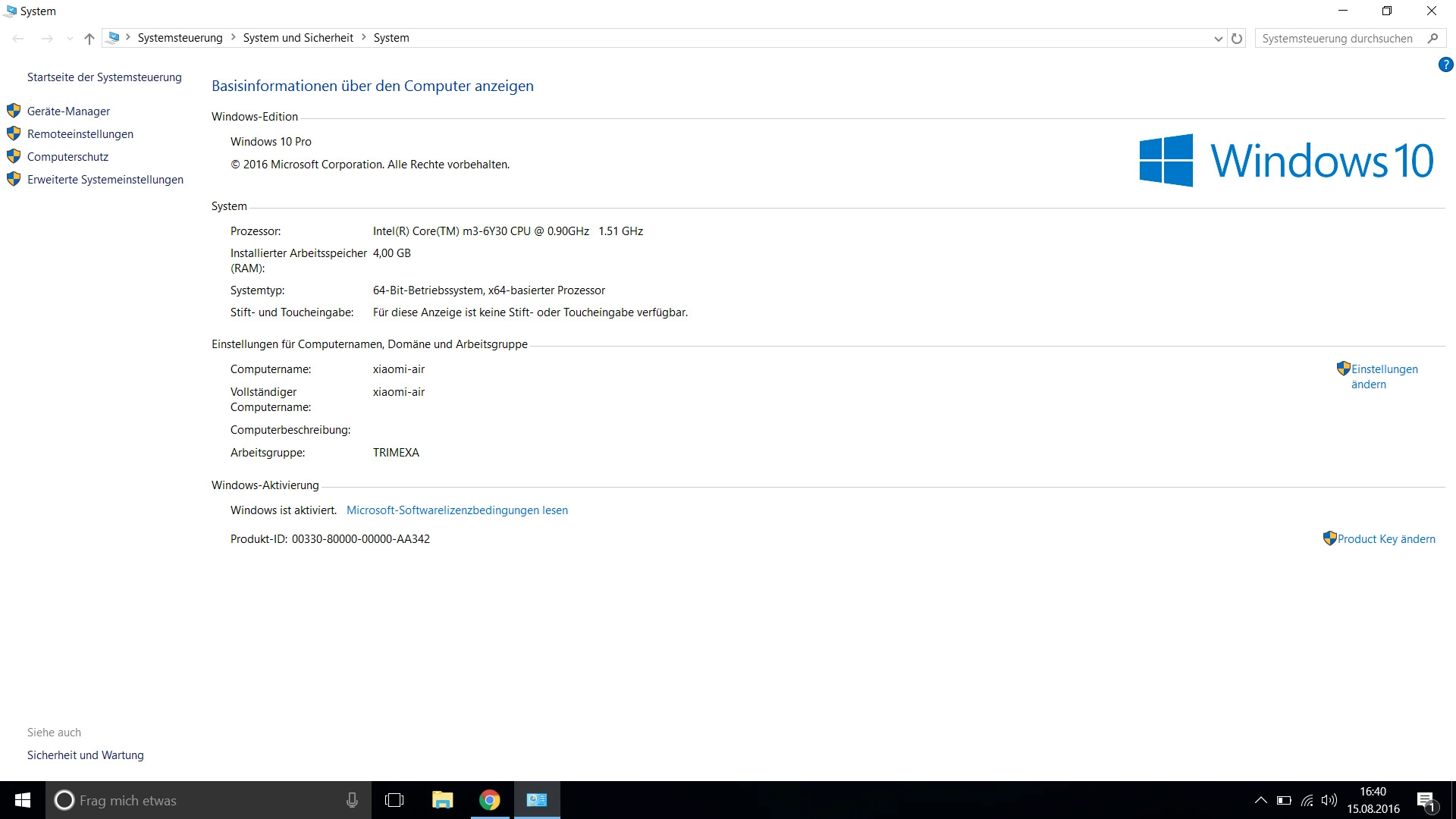Click the forward navigation arrow
This screenshot has height=819, width=1456.
click(x=47, y=38)
